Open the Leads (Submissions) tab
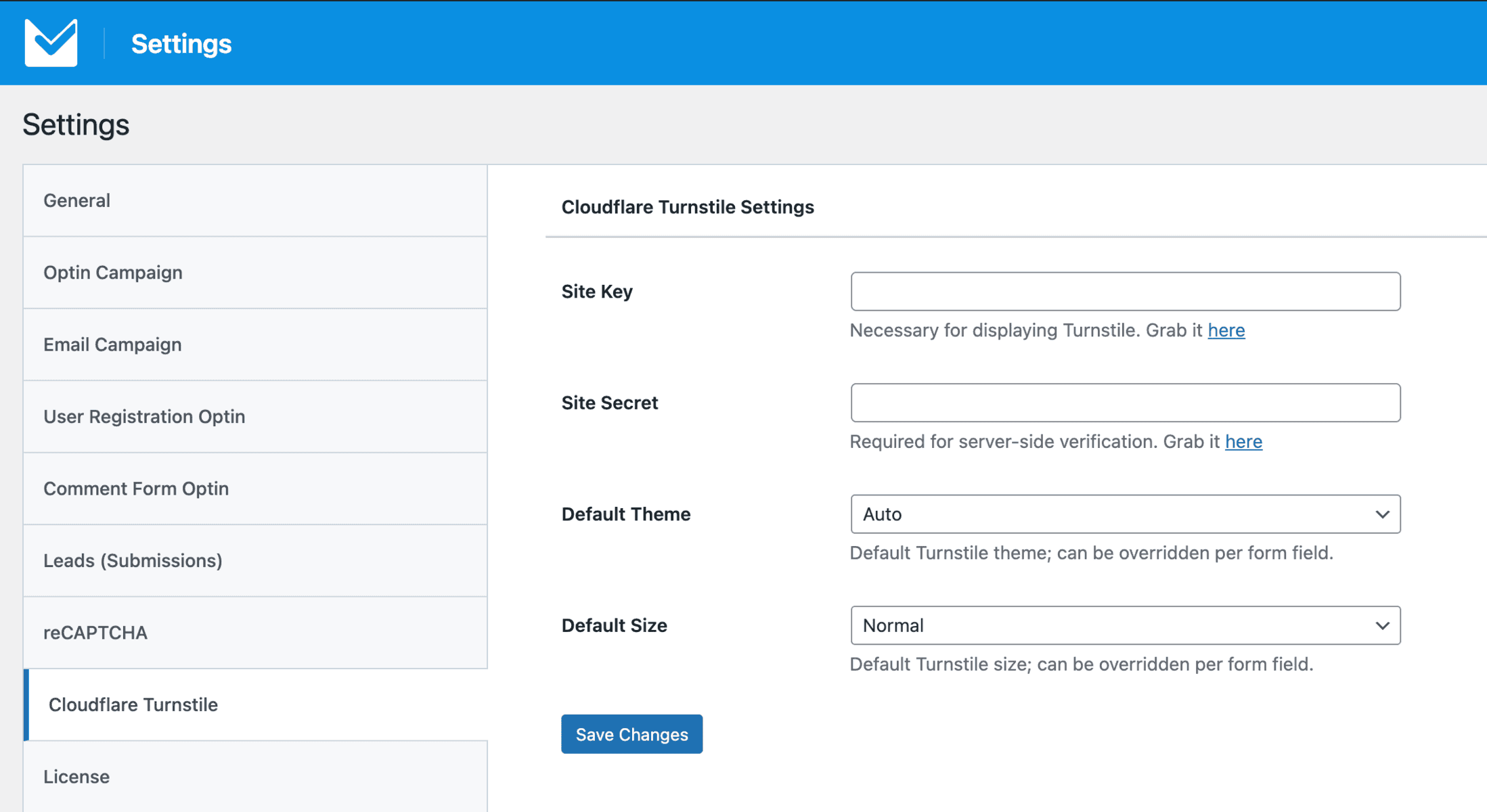This screenshot has height=812, width=1487. (255, 561)
